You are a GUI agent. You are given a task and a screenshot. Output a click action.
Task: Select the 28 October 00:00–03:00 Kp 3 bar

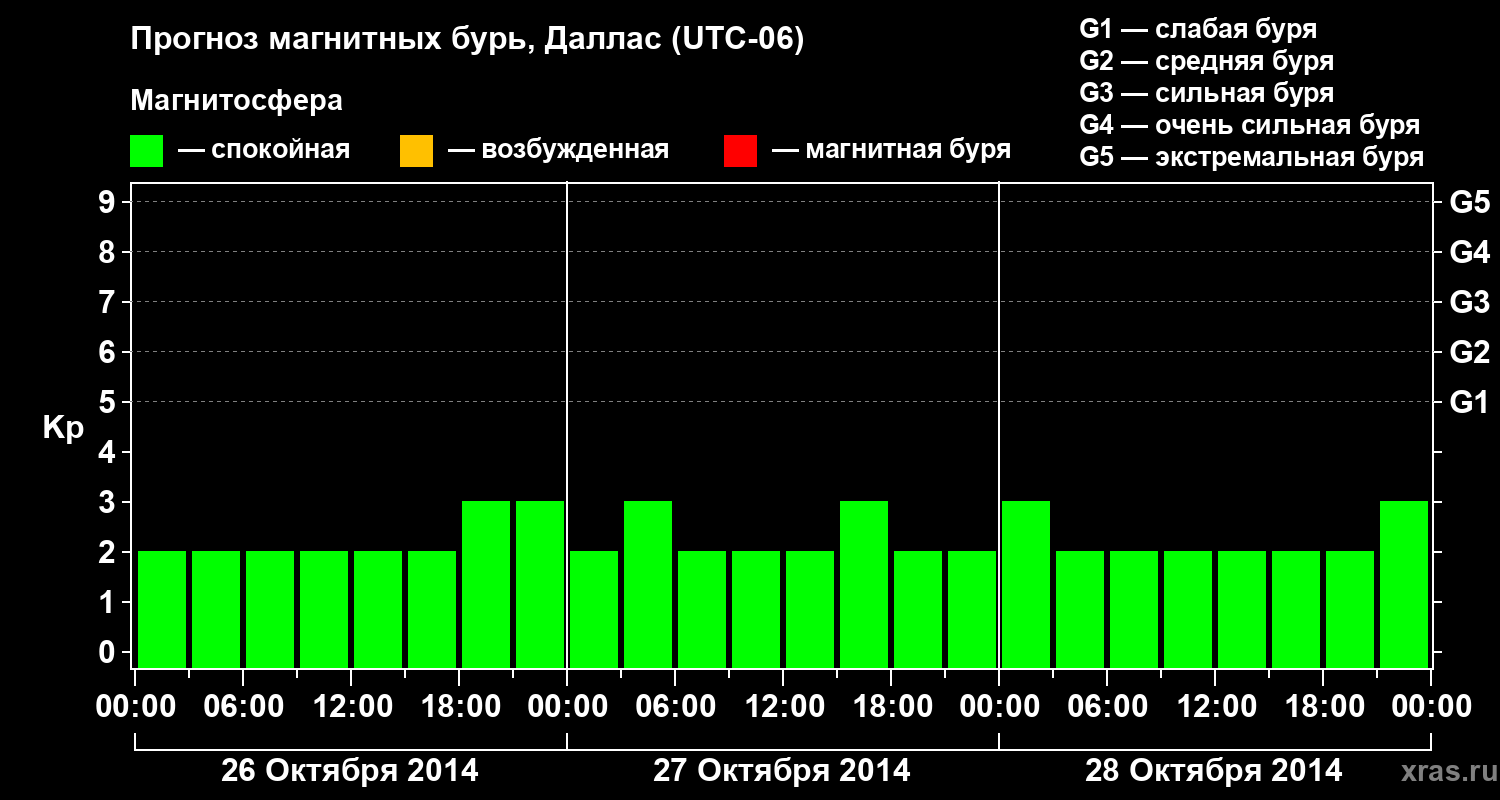coord(1026,584)
